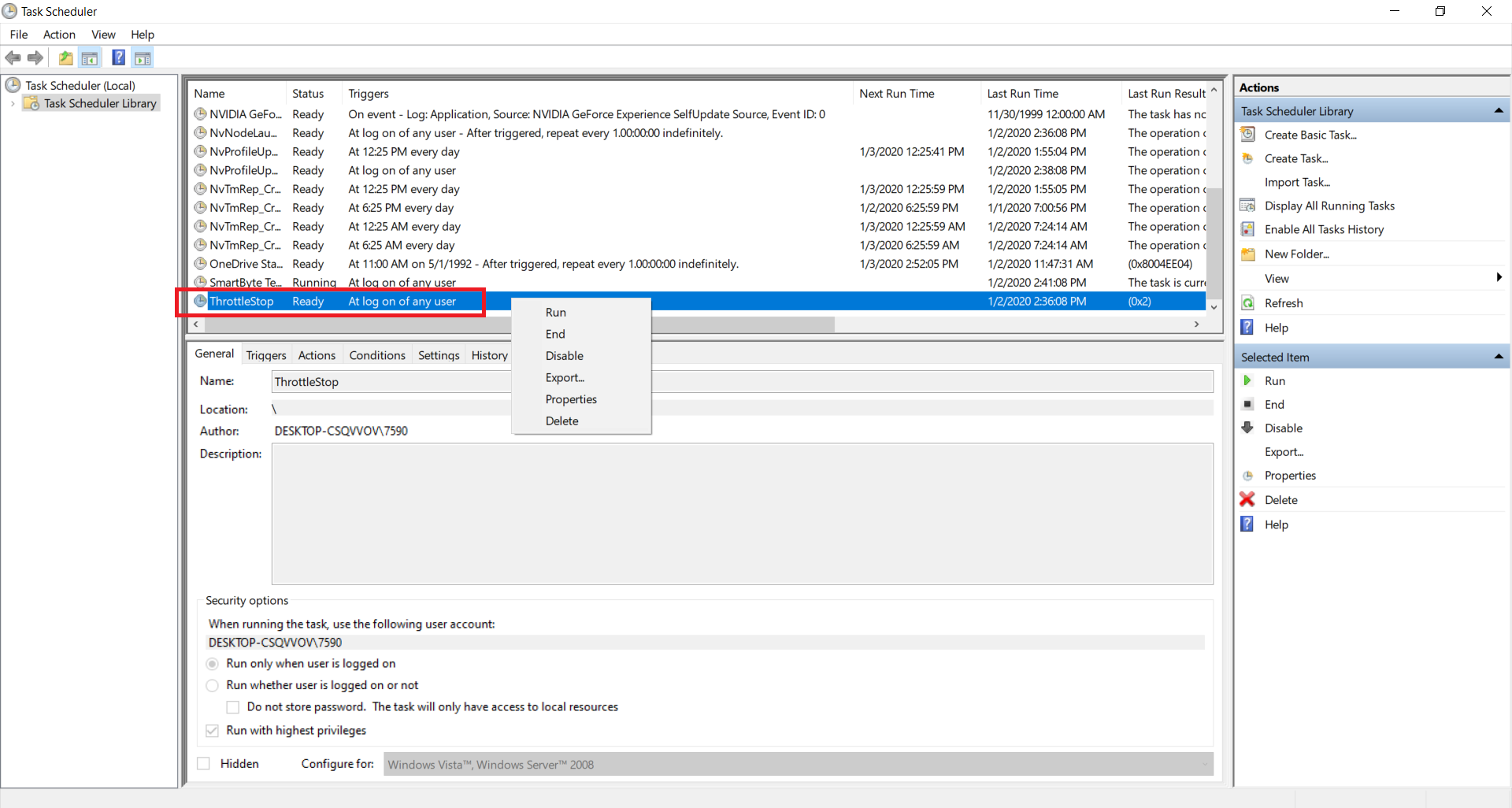Sort by the Next Run Time column header

pos(917,93)
